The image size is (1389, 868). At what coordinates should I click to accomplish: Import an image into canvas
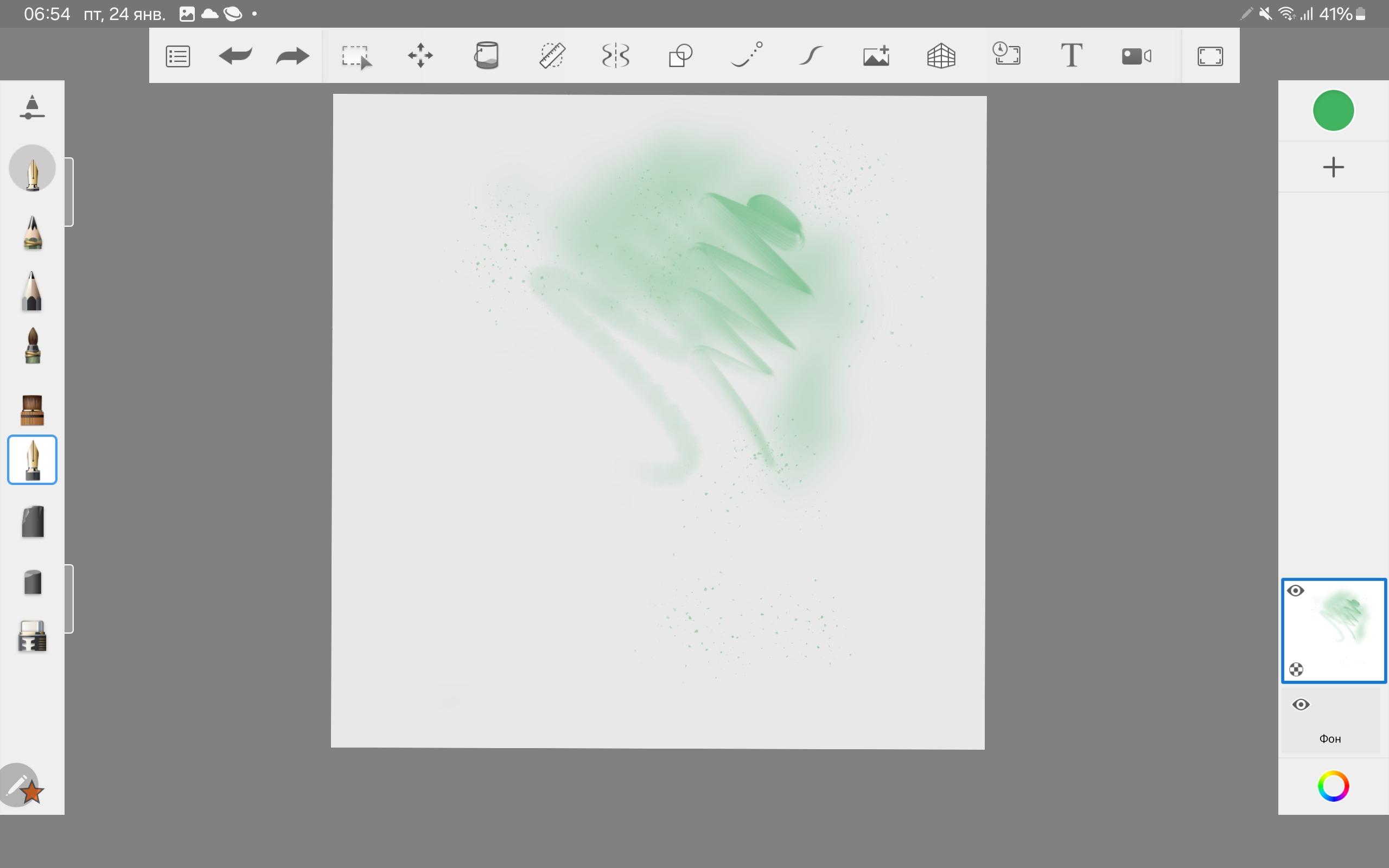(x=876, y=56)
